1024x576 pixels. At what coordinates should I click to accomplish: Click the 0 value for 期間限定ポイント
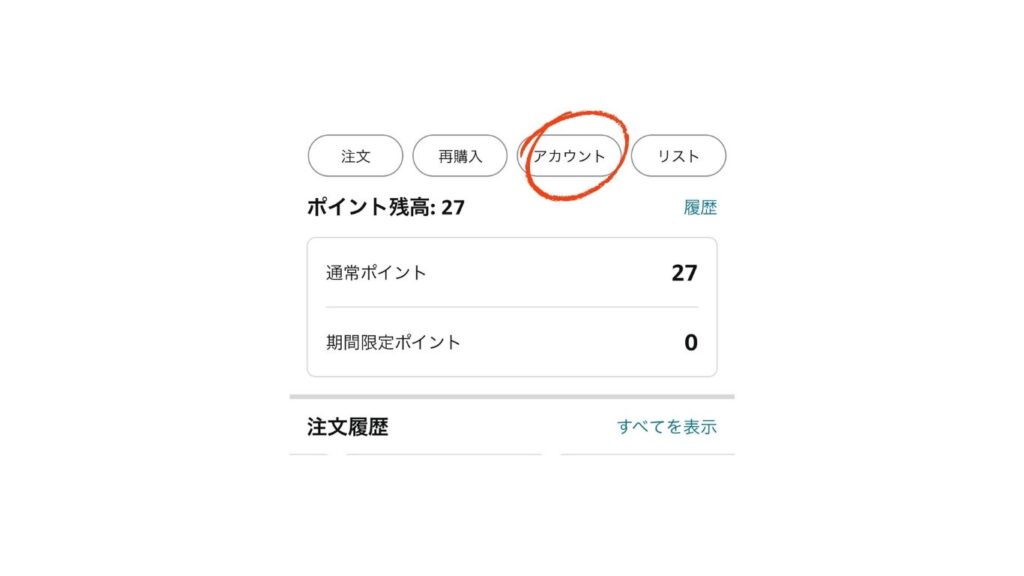pyautogui.click(x=691, y=342)
